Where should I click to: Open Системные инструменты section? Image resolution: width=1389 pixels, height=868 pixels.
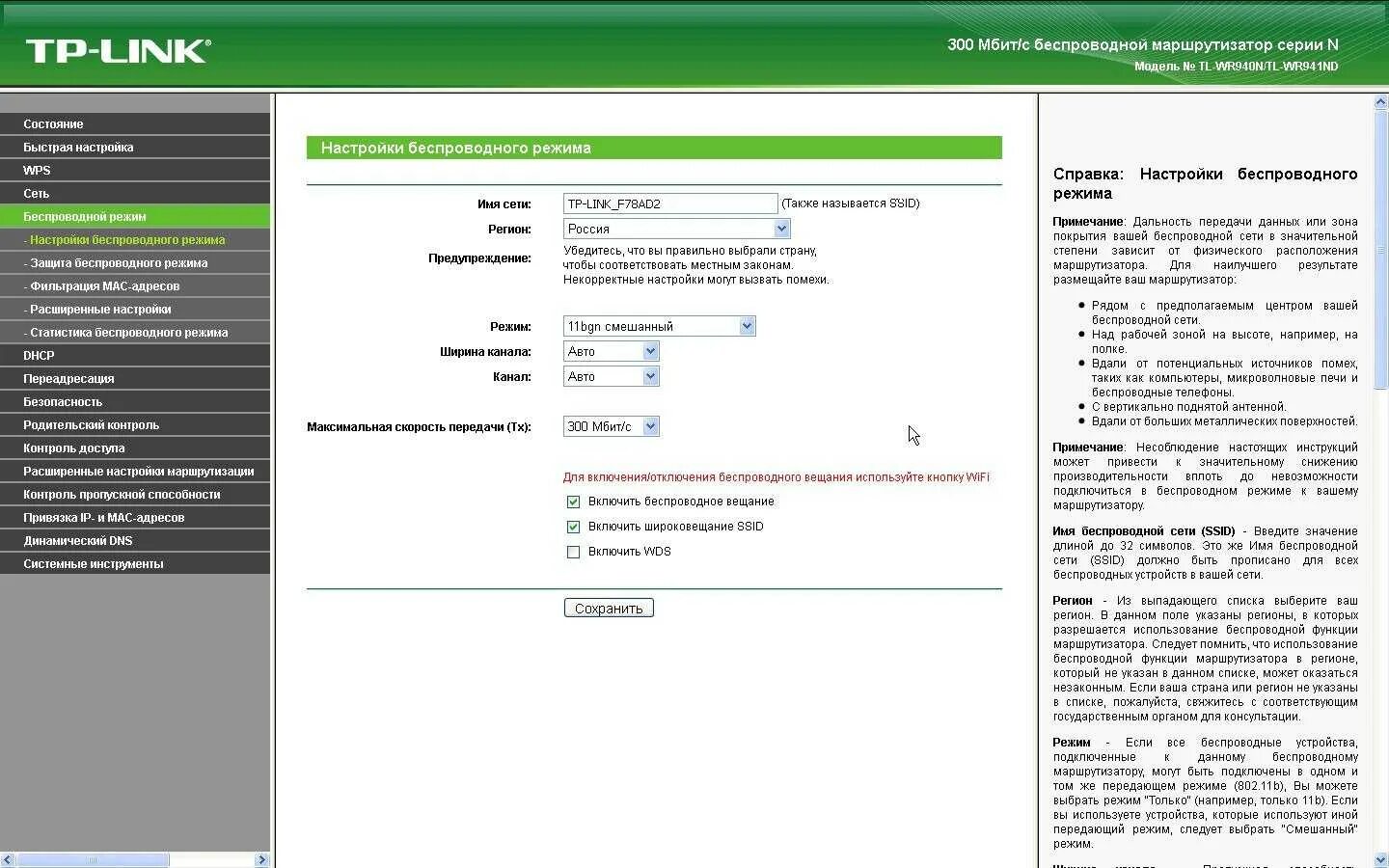click(135, 563)
